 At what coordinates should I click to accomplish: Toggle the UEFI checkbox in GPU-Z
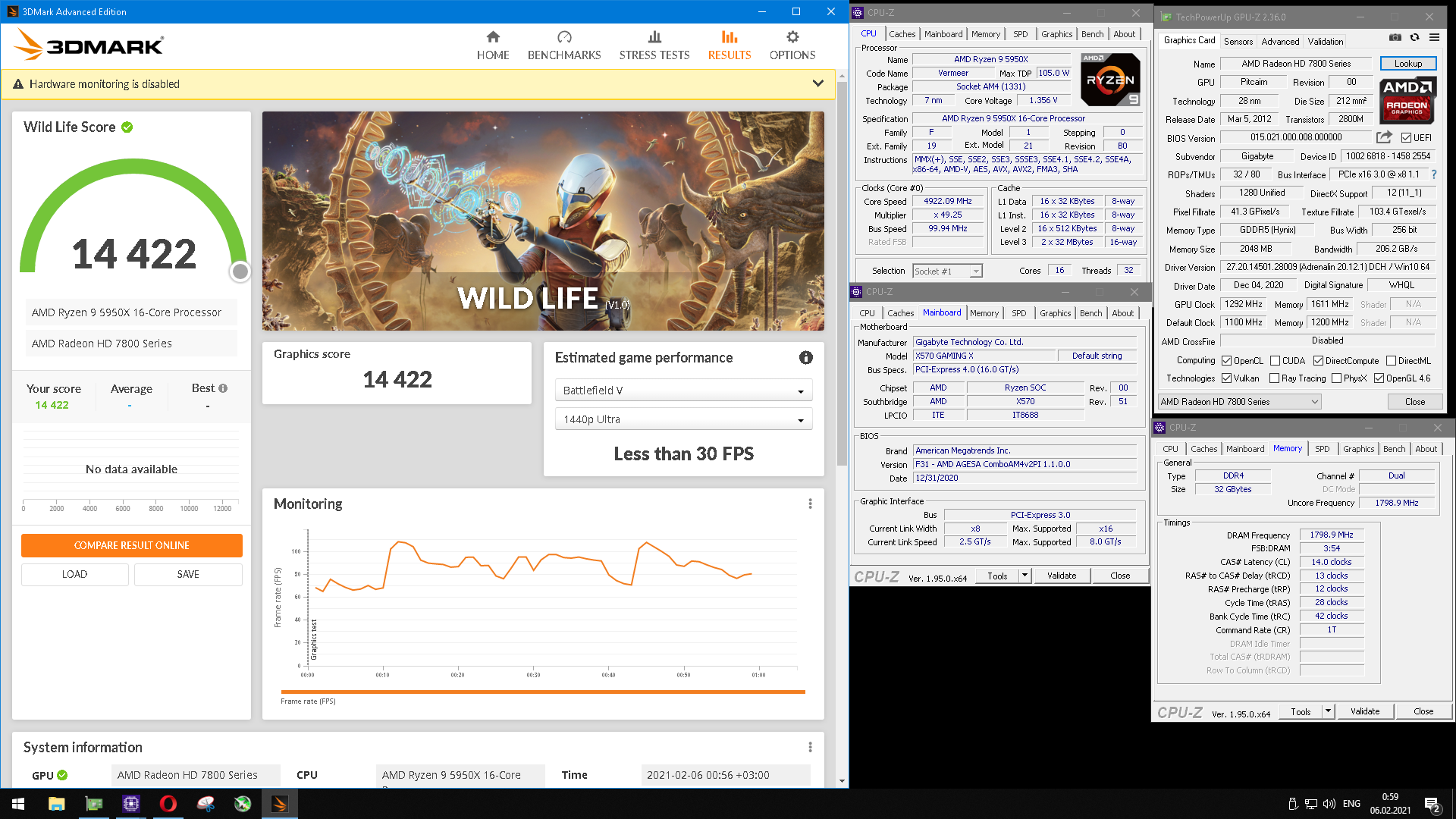(x=1406, y=138)
